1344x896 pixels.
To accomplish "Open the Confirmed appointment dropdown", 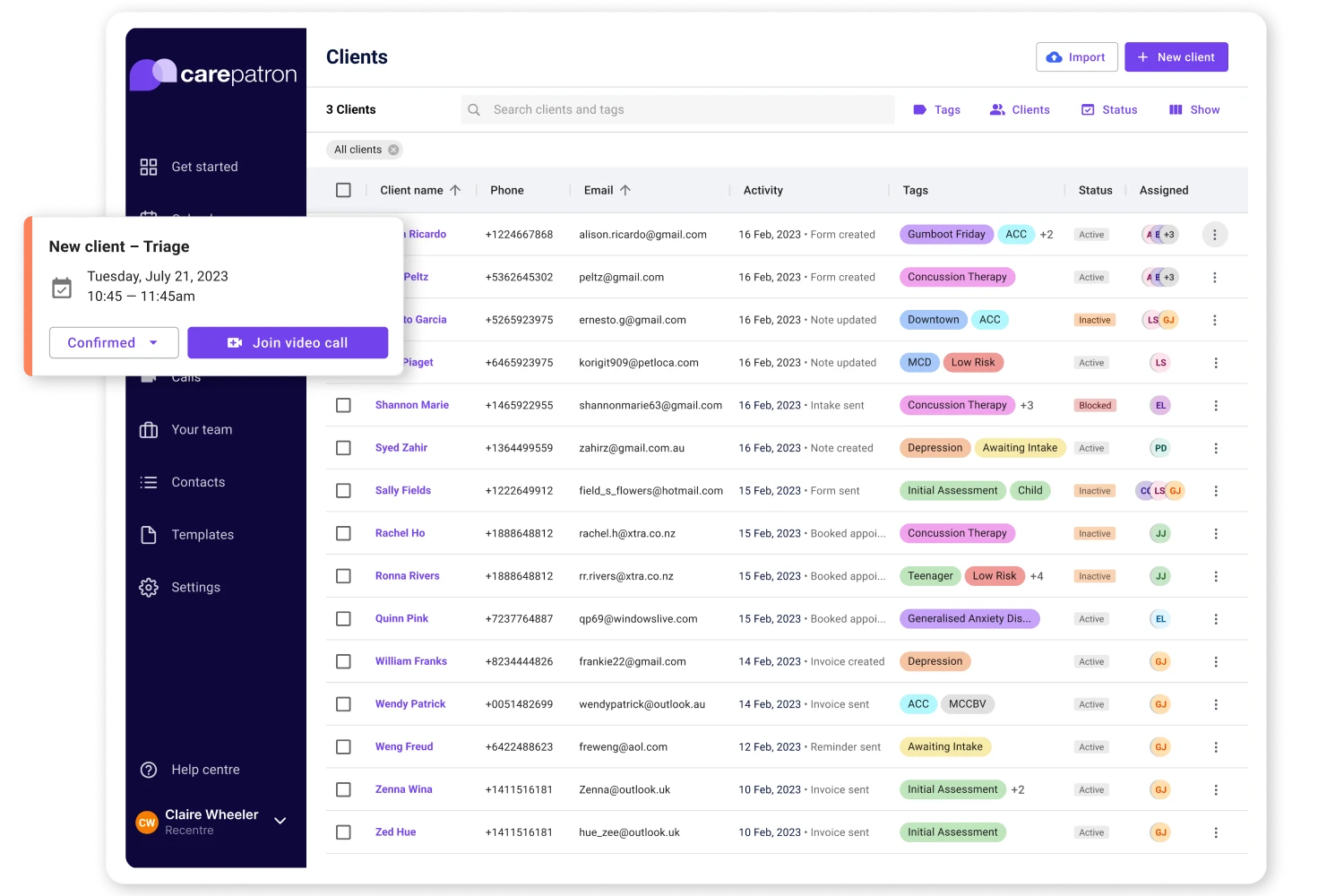I will 114,342.
